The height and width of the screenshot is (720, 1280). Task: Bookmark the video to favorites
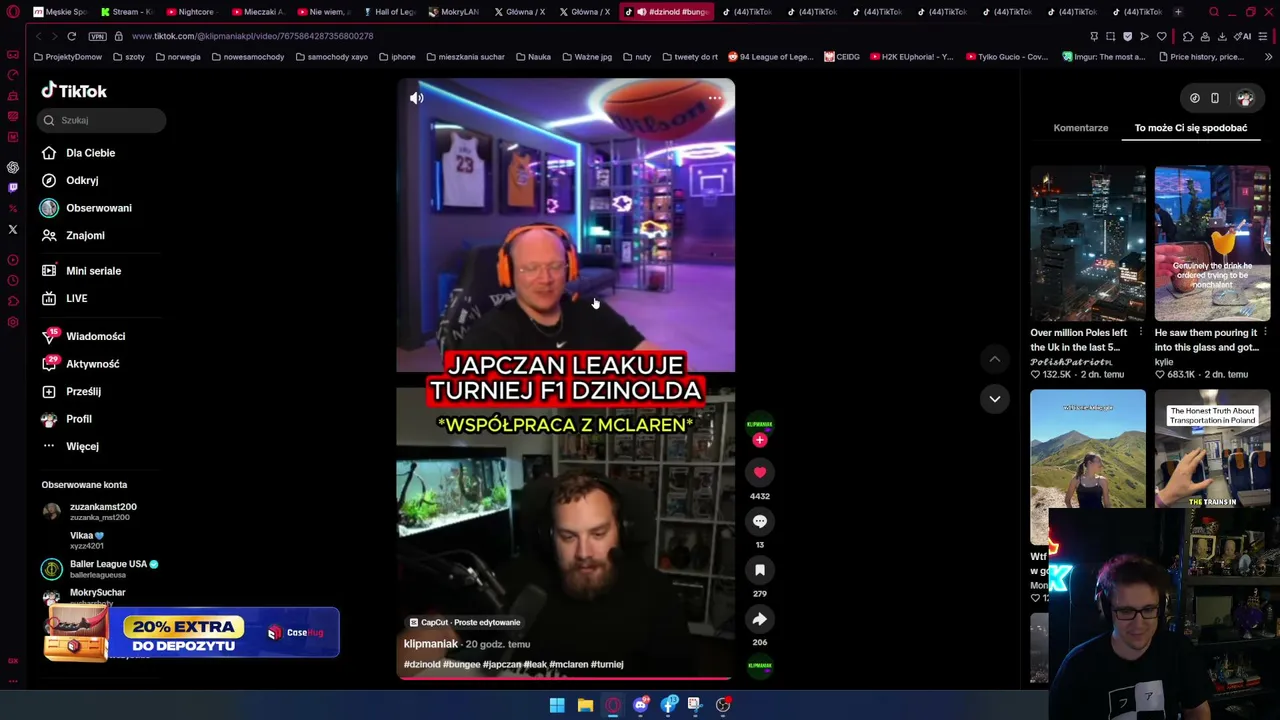(760, 570)
